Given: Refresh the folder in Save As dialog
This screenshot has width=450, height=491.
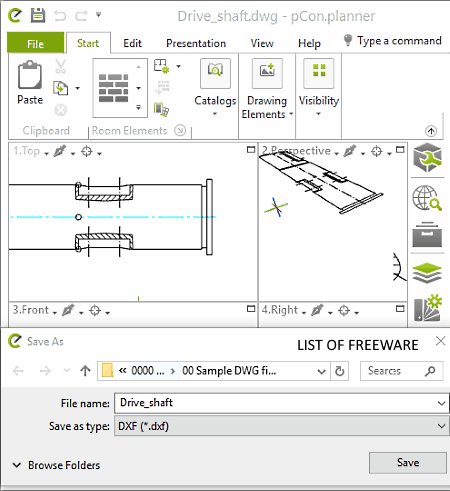Looking at the screenshot, I should [340, 371].
